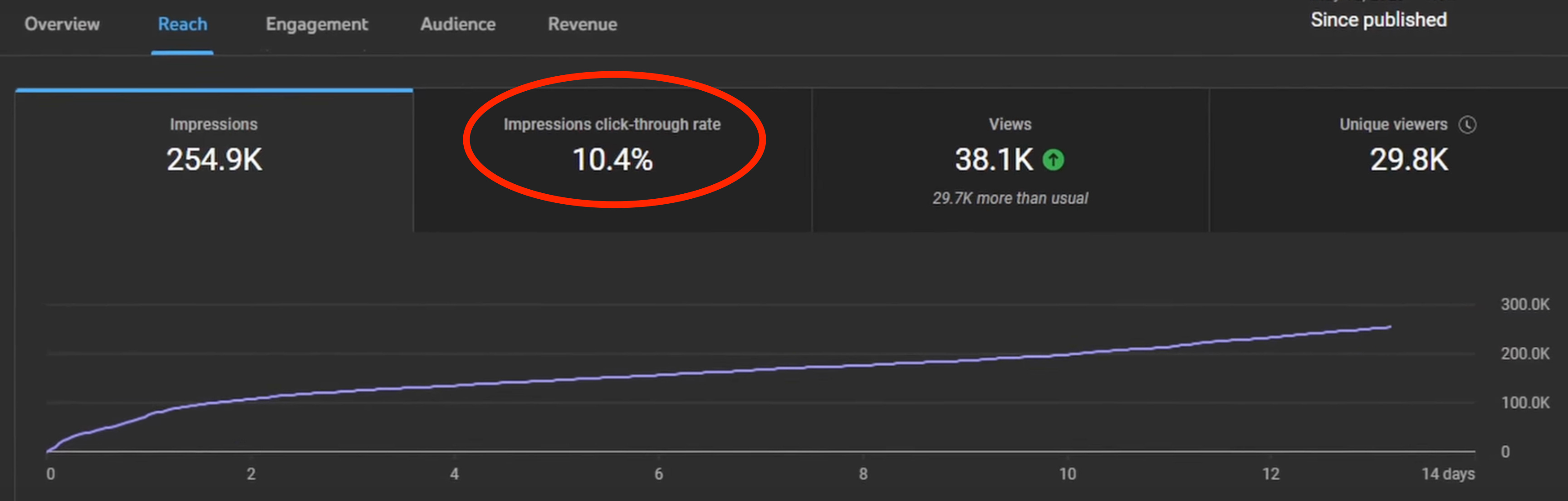Click the day 8 mark on the chart axis
The height and width of the screenshot is (501, 1568).
(x=863, y=474)
